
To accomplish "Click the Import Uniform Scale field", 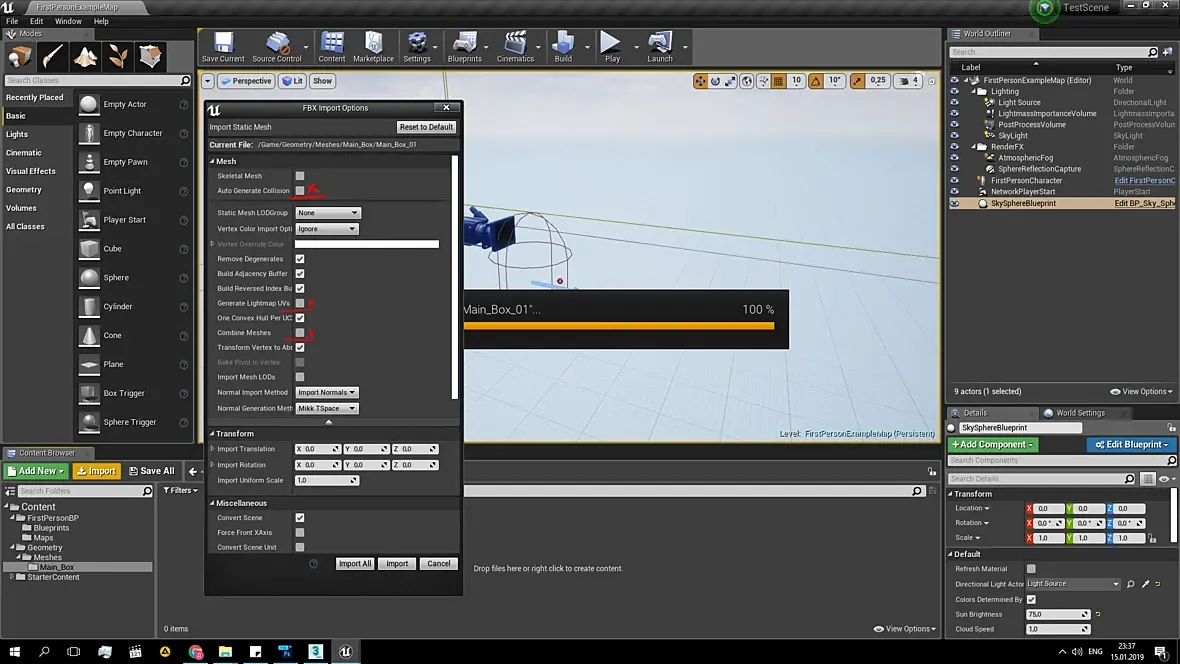I will 326,480.
